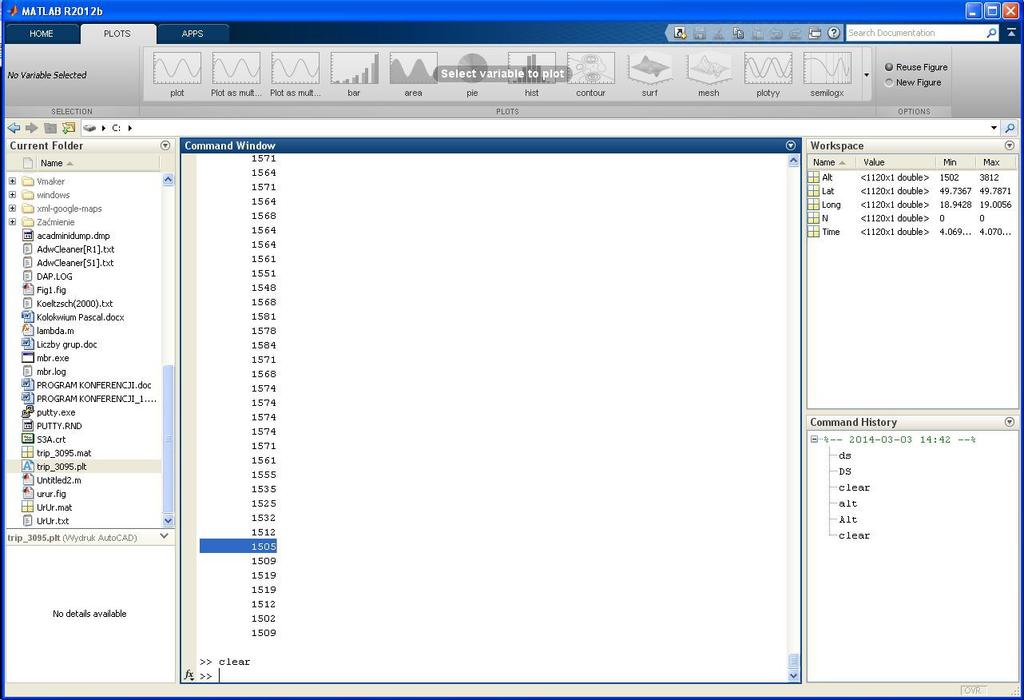Choose the plotyy plot type
The image size is (1024, 700).
coord(768,75)
